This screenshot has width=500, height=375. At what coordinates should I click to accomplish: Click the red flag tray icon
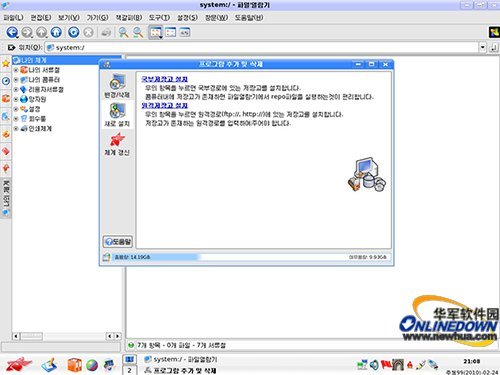[x=386, y=364]
